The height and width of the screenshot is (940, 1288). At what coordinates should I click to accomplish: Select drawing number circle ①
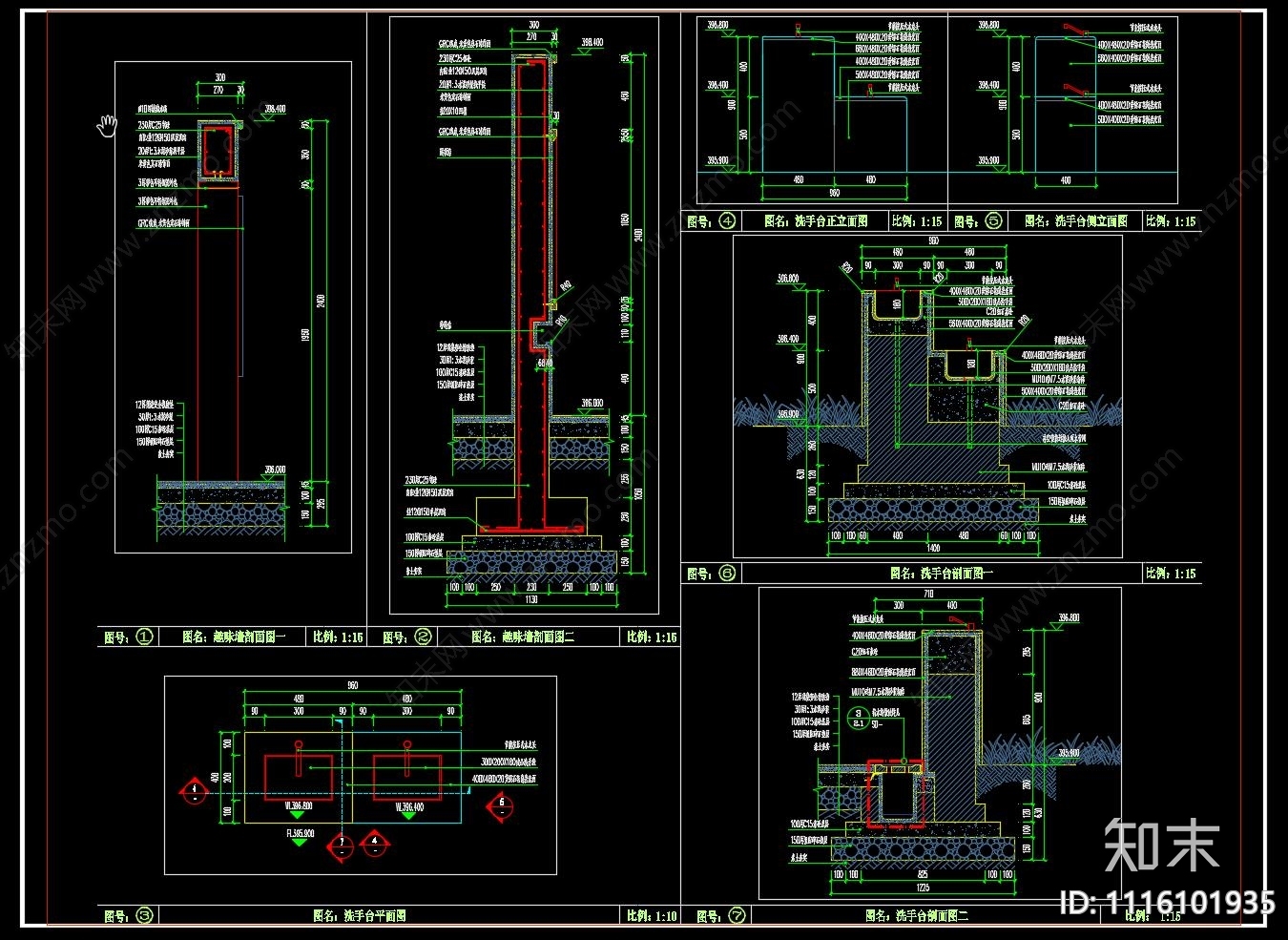pyautogui.click(x=144, y=637)
